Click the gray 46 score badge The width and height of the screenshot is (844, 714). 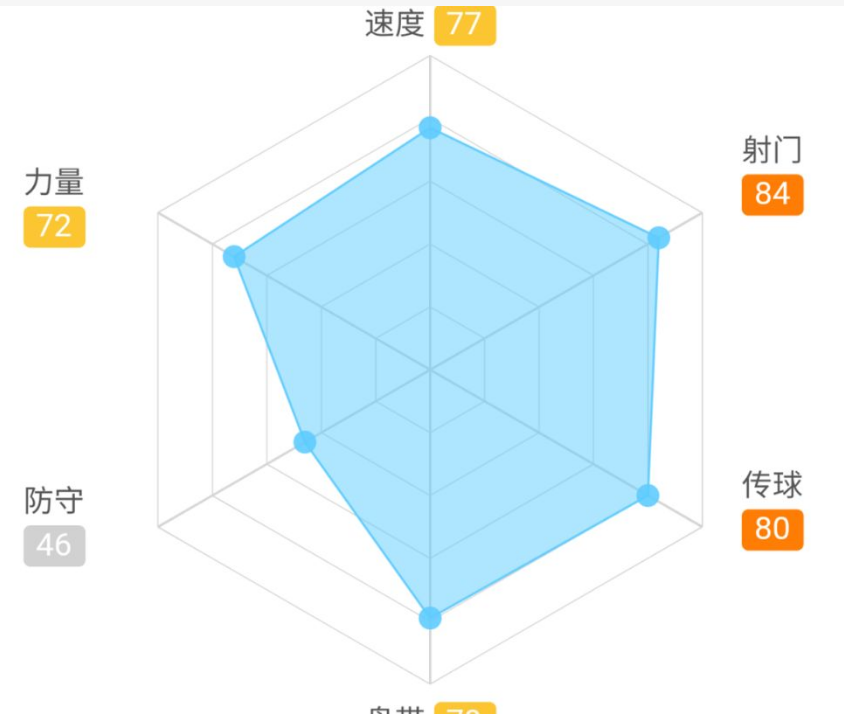tap(54, 545)
